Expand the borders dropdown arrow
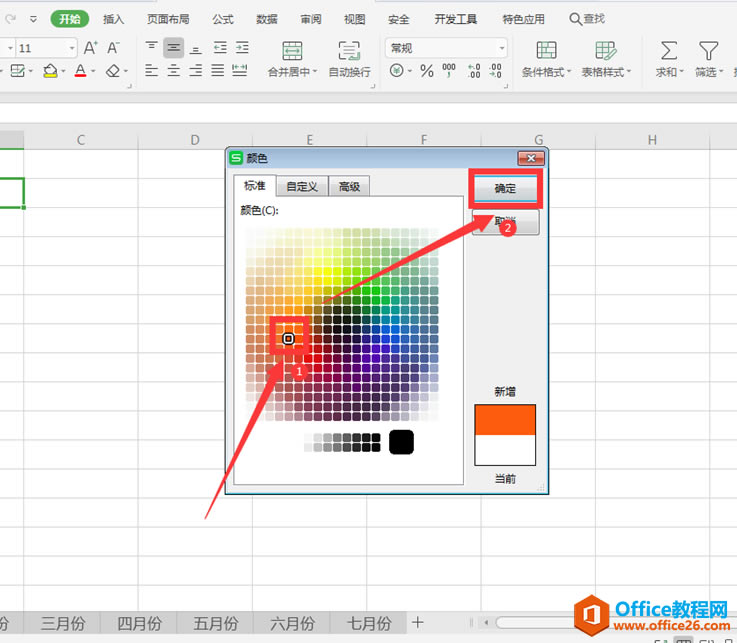 pos(31,71)
